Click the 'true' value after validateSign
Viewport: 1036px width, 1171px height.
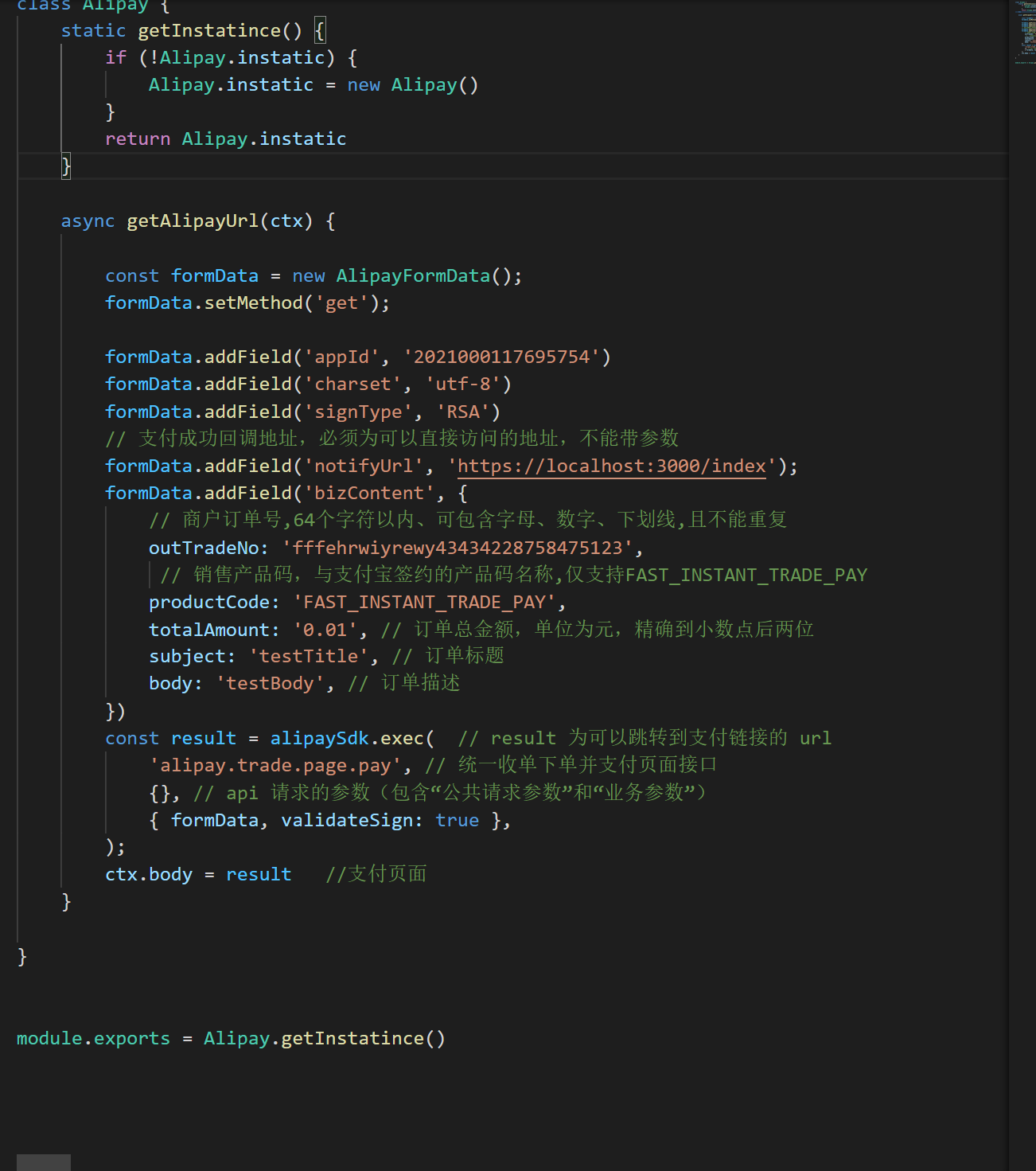point(457,820)
